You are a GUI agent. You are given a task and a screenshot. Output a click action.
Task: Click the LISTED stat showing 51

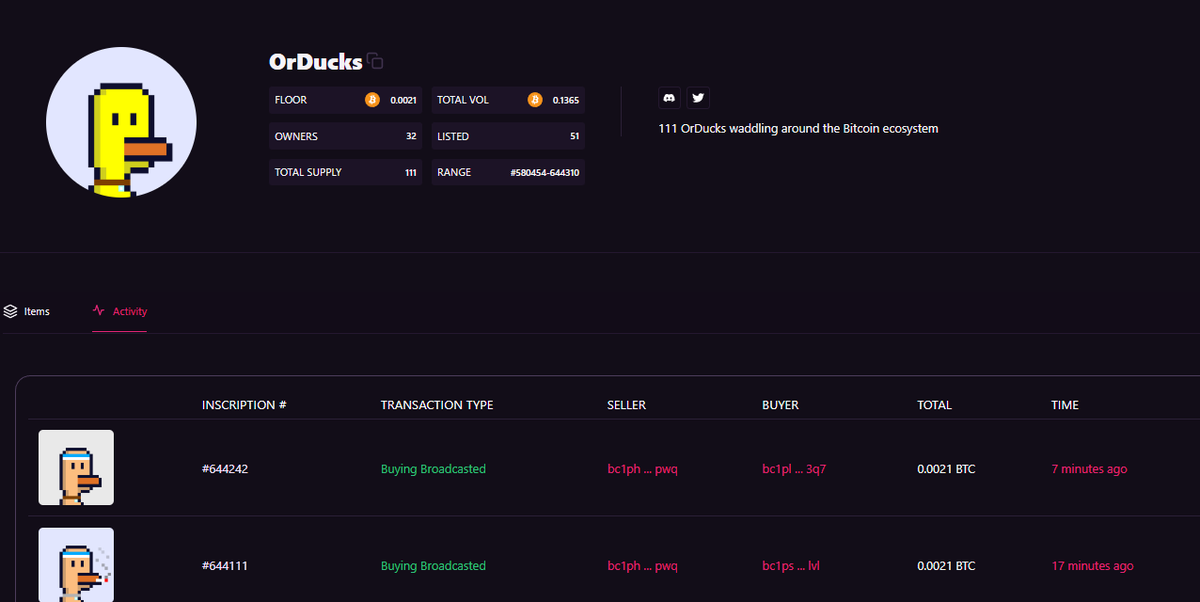pos(508,136)
